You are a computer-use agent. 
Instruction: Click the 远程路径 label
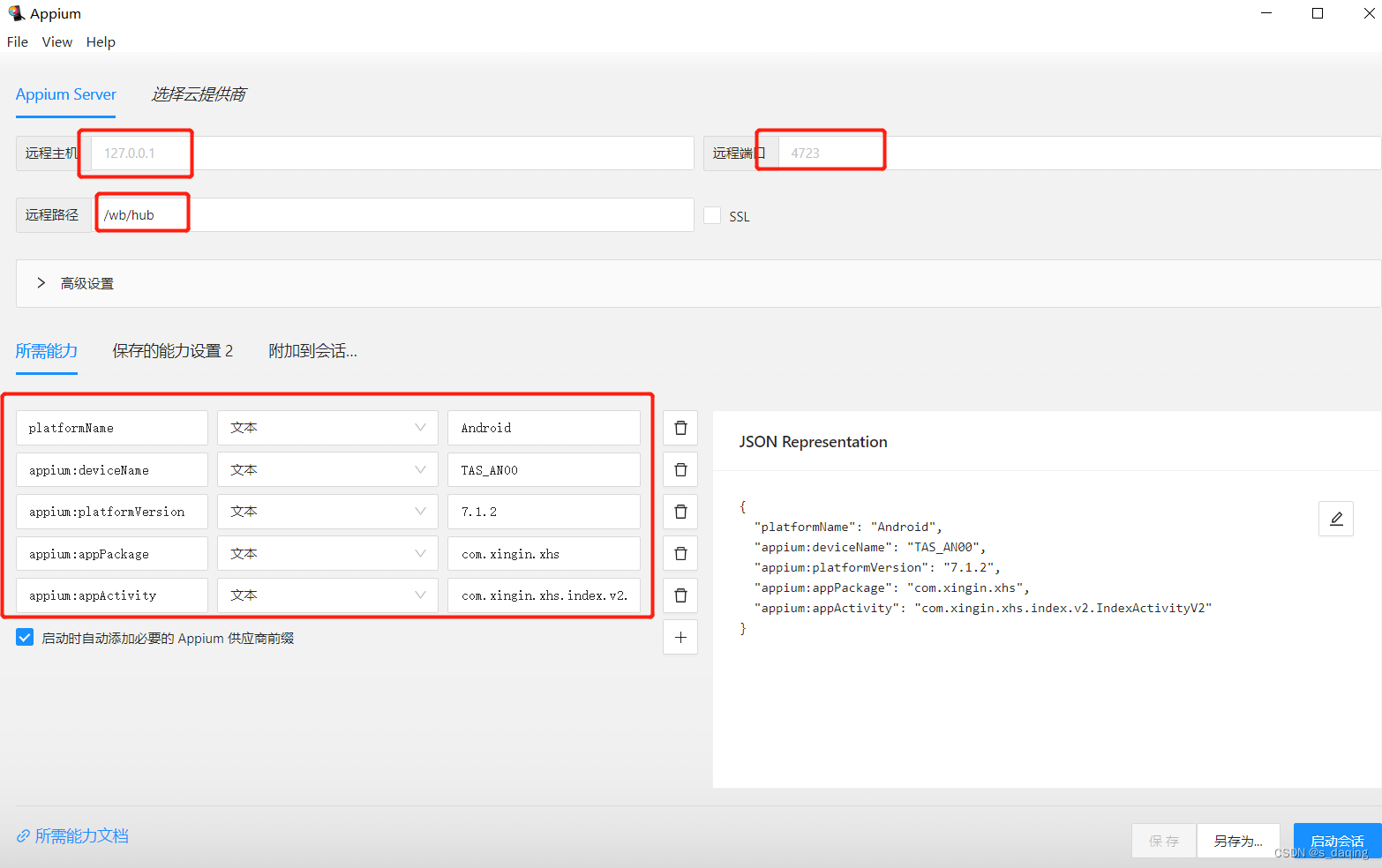point(52,214)
